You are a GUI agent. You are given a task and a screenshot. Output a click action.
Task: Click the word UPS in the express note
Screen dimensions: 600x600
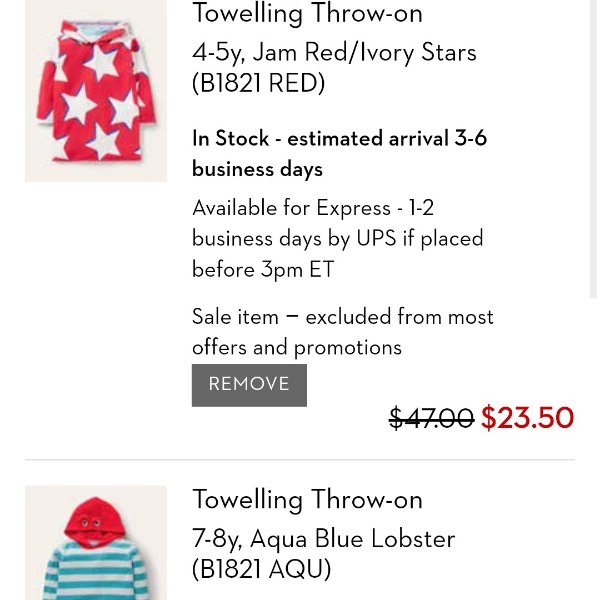[376, 239]
